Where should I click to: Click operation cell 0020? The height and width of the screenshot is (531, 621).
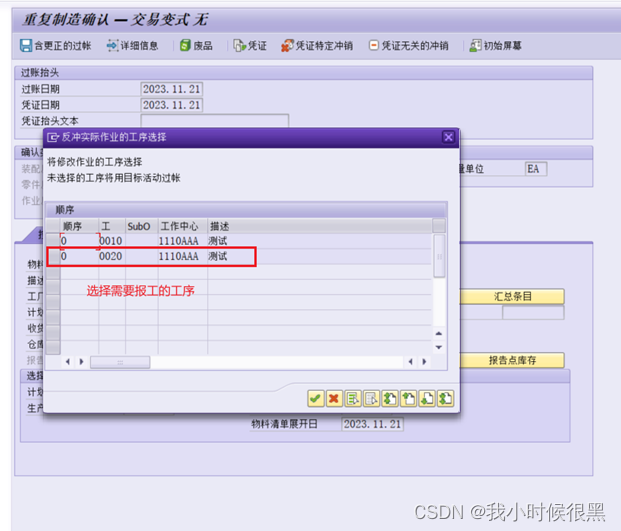tap(111, 256)
